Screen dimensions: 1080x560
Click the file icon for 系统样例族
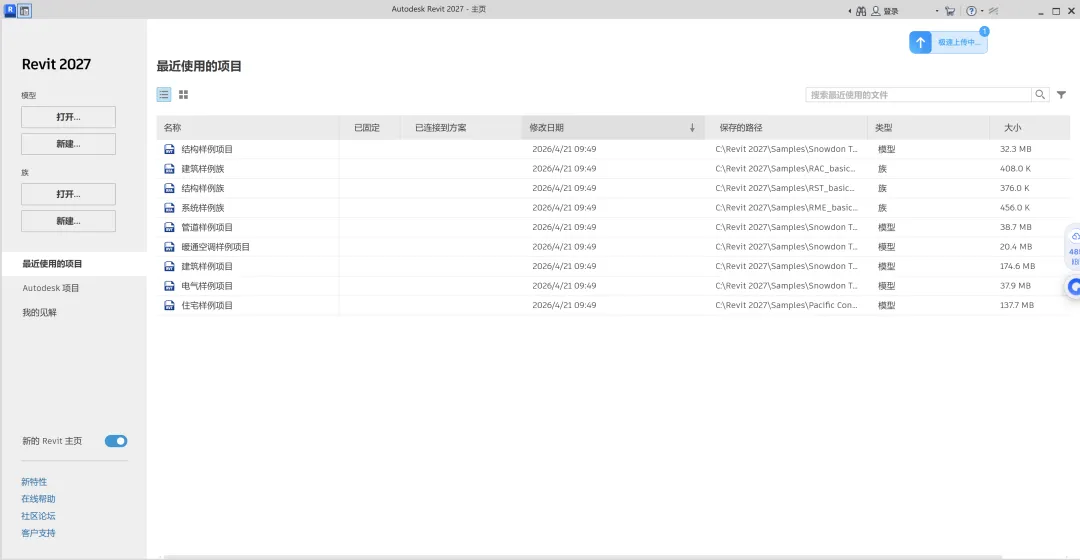pyautogui.click(x=169, y=207)
